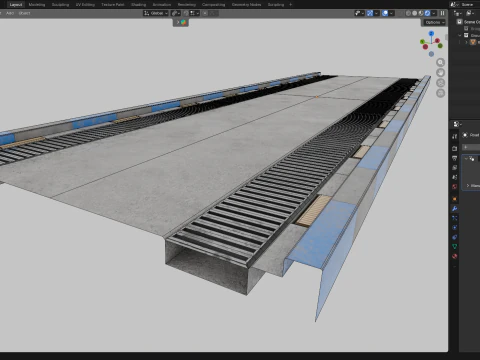Open the Material properties tab
This screenshot has height=360, width=480.
[x=455, y=256]
